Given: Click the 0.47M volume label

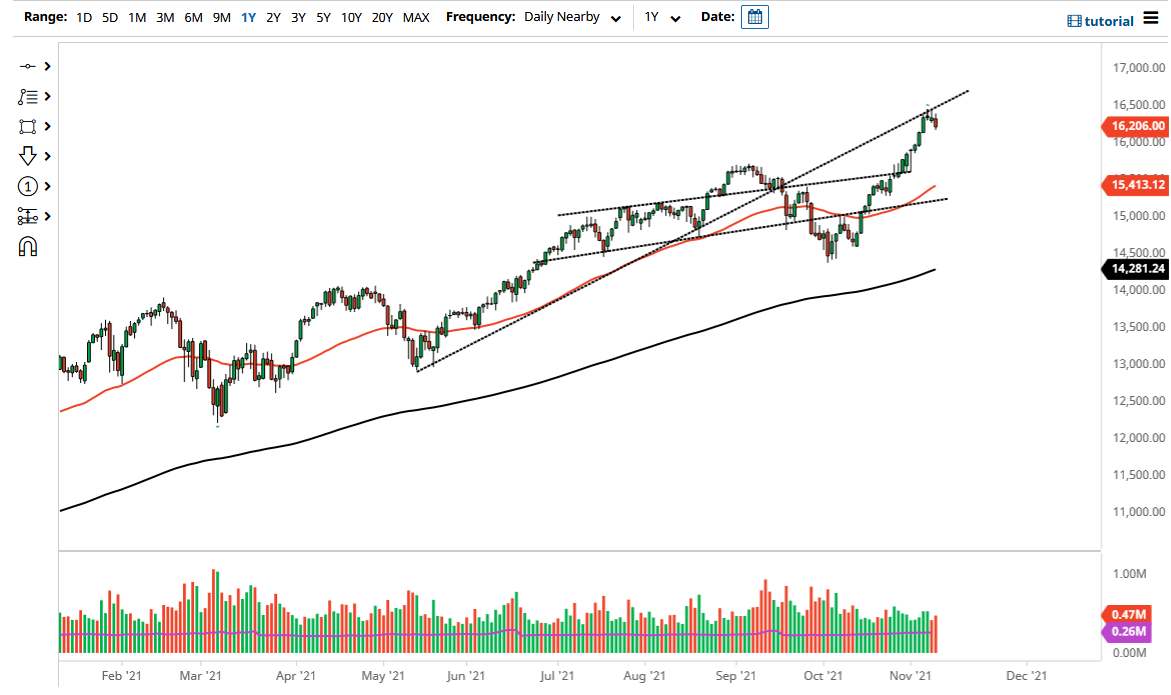Looking at the screenshot, I should (1128, 613).
